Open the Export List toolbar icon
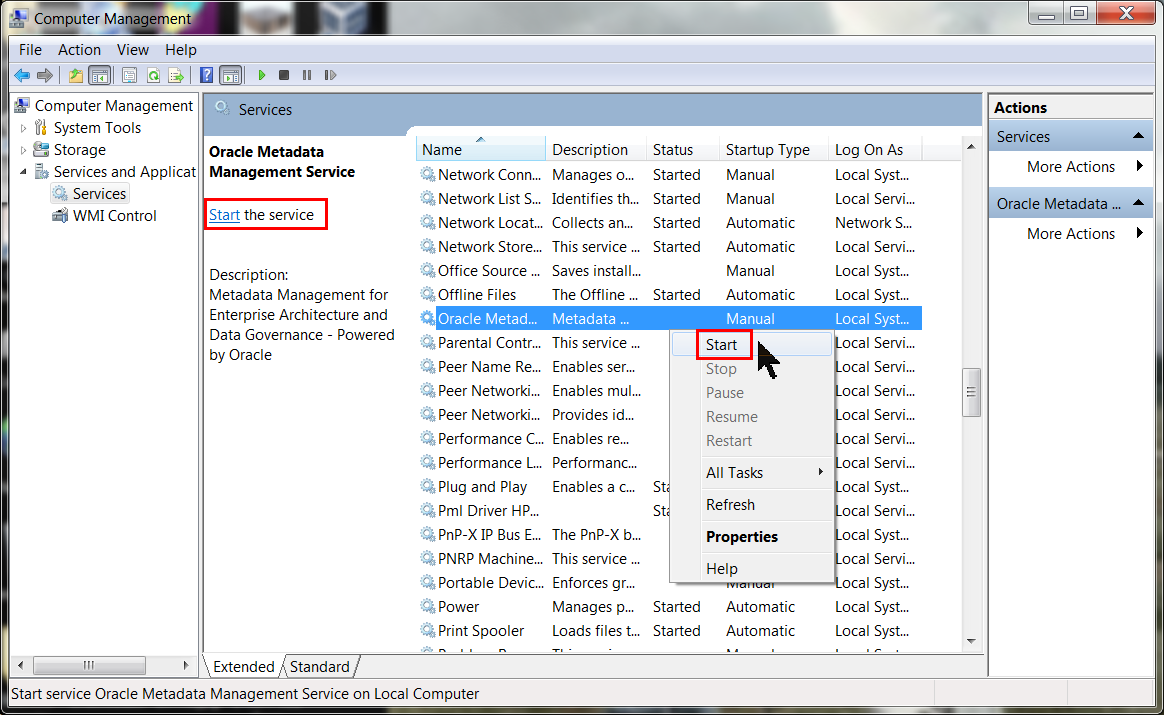Screen dimensions: 1164x715 [x=177, y=74]
